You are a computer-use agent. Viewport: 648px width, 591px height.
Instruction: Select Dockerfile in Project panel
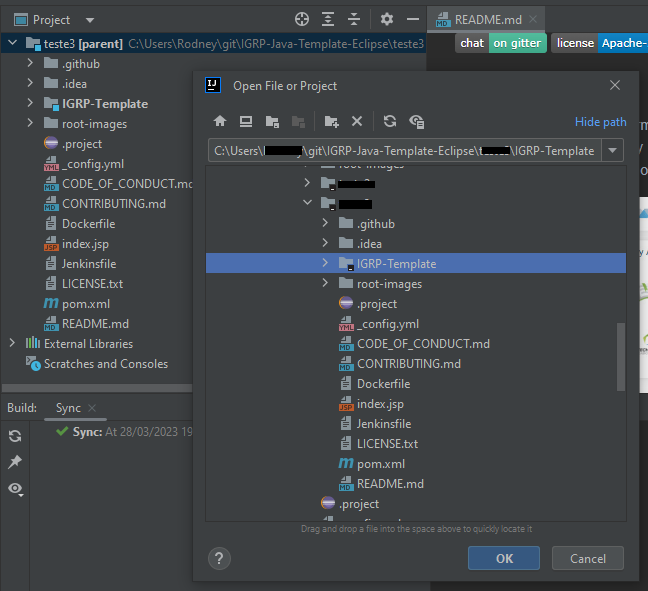tap(80, 224)
